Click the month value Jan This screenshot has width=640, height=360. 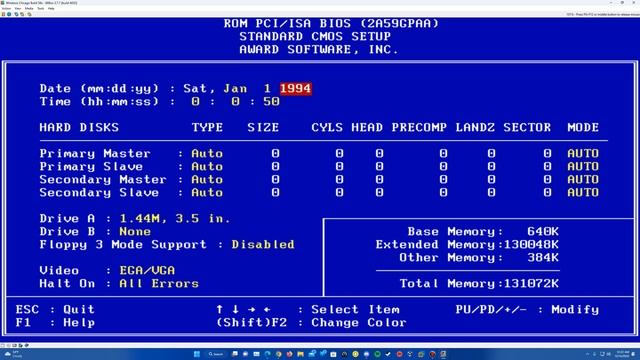[x=235, y=89]
